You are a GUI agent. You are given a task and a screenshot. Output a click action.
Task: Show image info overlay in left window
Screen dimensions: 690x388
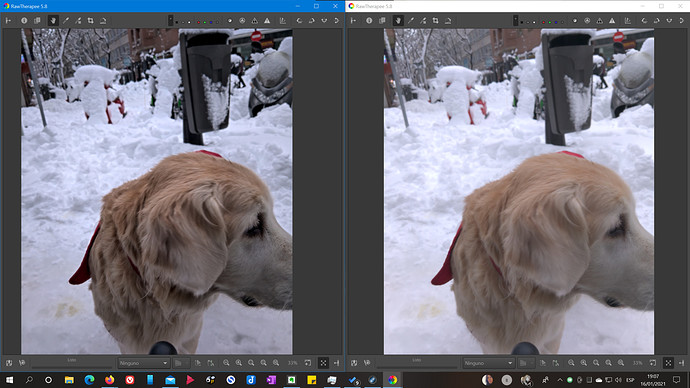click(x=24, y=21)
